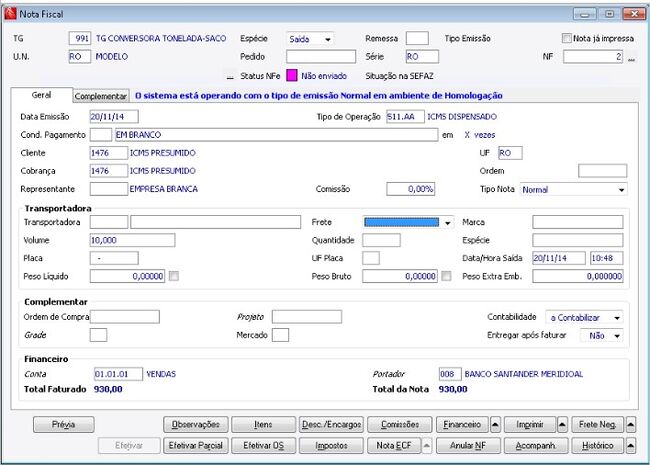Click the arrow icon next to Financeiro button
The height and width of the screenshot is (465, 650).
click(495, 424)
